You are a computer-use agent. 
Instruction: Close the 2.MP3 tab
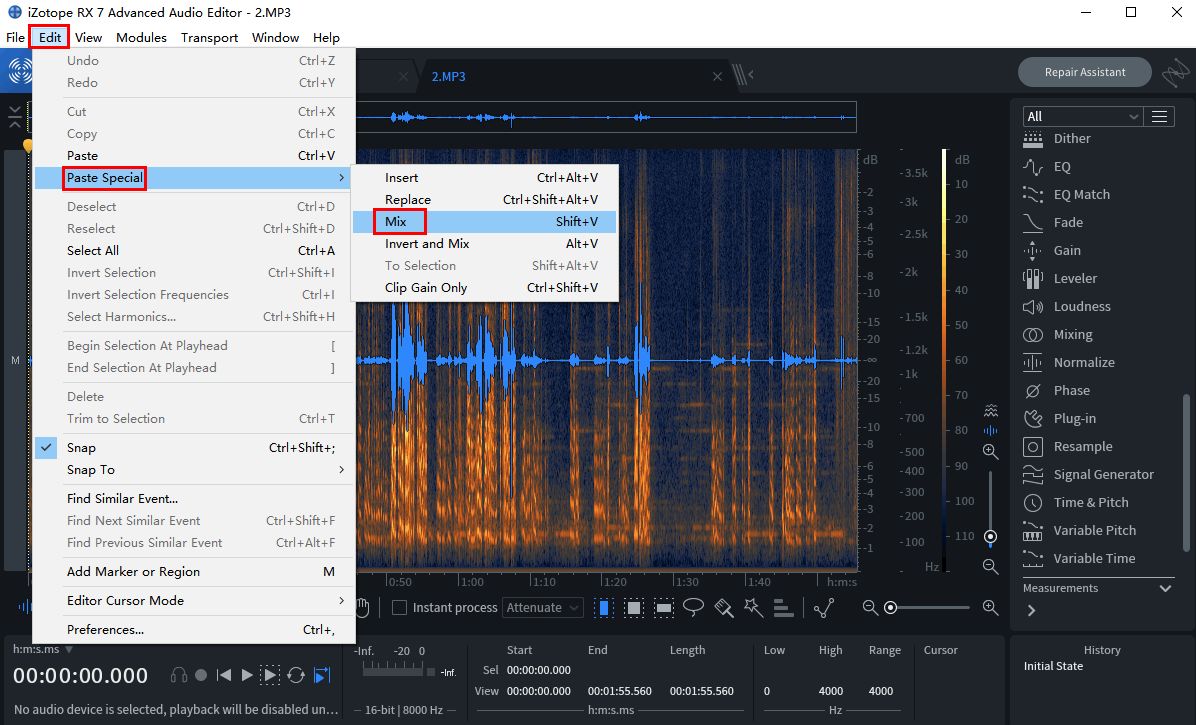pos(717,76)
